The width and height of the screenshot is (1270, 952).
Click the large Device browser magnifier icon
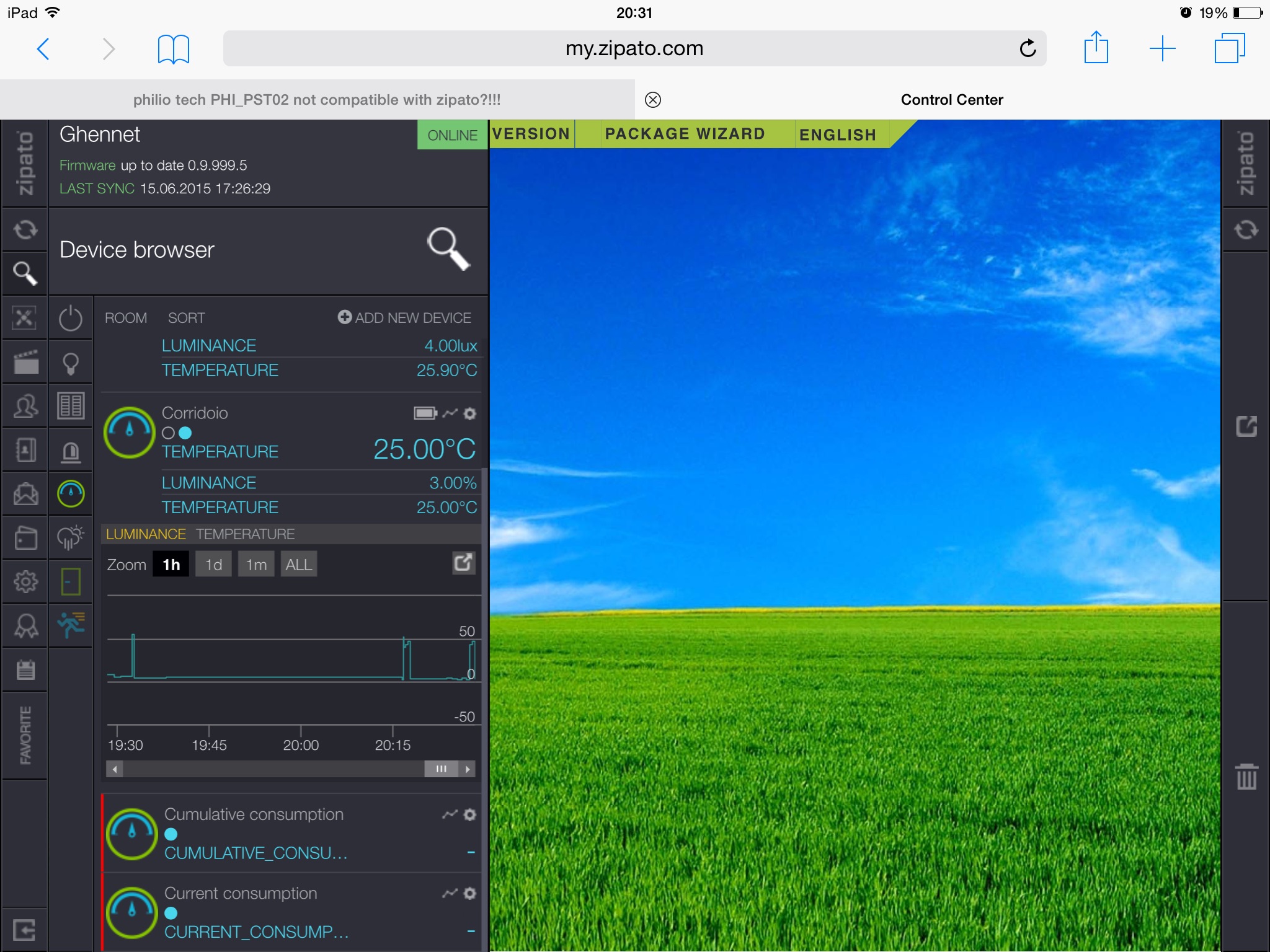(449, 249)
